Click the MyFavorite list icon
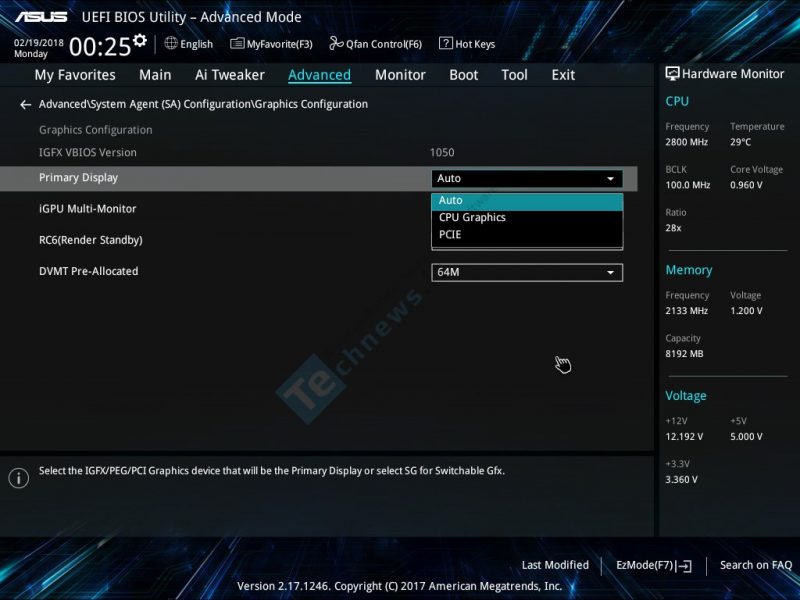This screenshot has width=800, height=600. pos(237,43)
